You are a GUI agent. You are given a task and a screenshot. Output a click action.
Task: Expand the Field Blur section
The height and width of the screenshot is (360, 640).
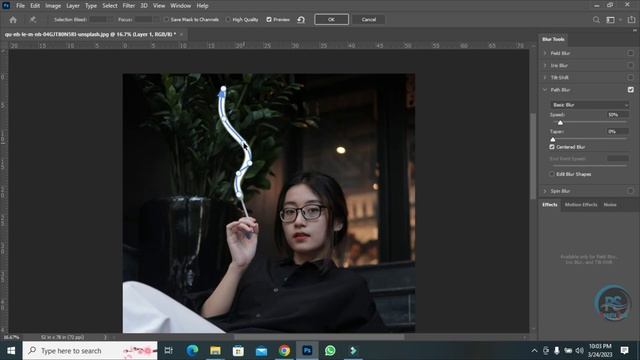pyautogui.click(x=545, y=53)
